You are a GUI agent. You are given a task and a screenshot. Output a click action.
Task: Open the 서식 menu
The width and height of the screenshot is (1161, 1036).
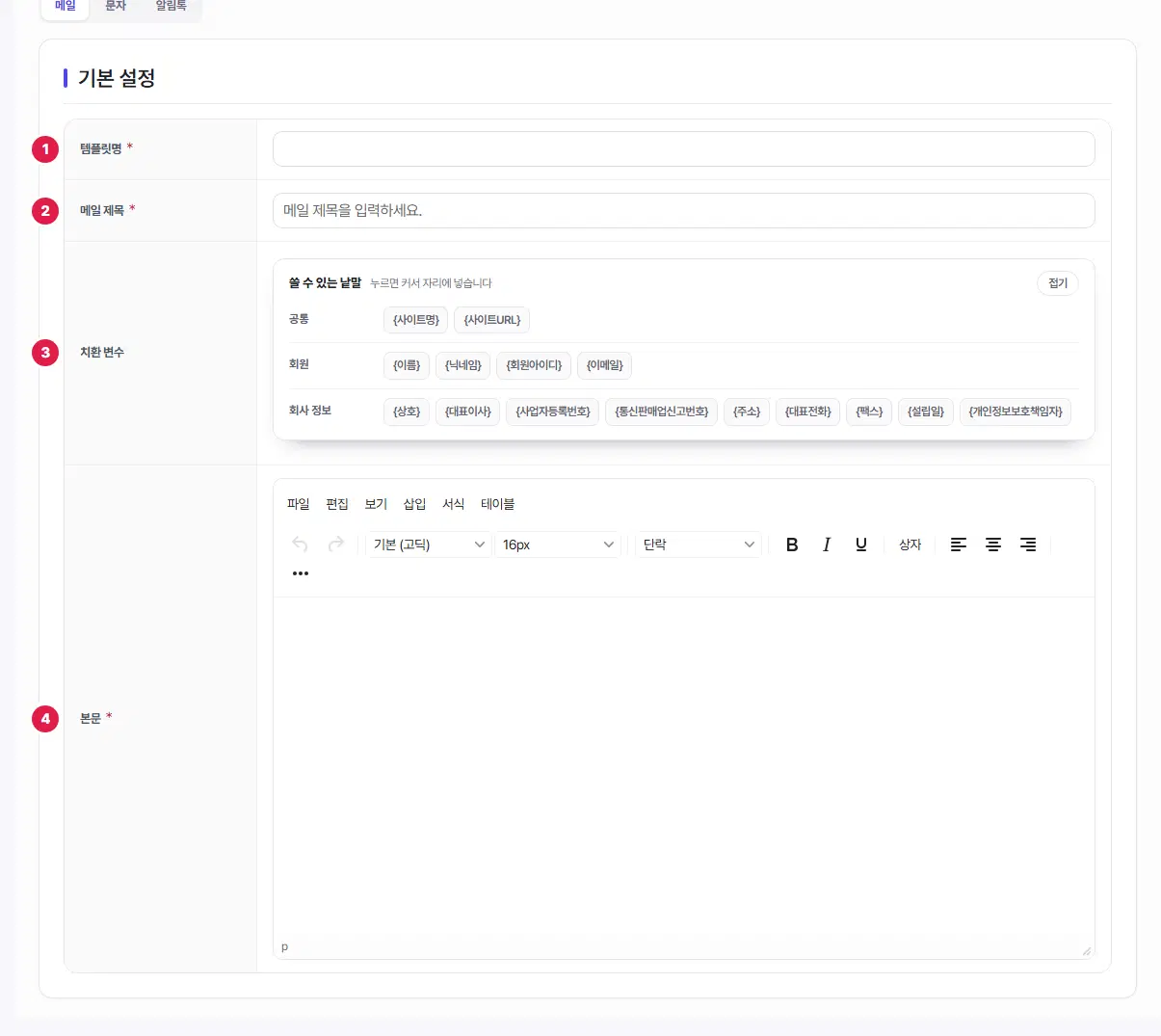(454, 504)
